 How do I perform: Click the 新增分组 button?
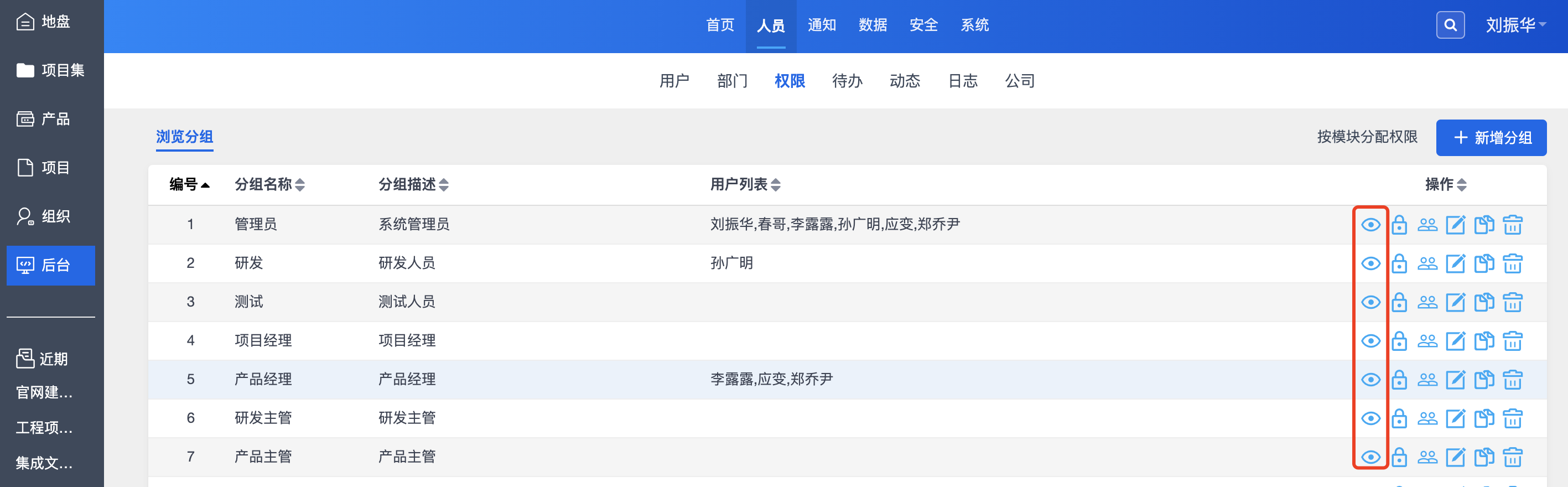pyautogui.click(x=1491, y=138)
